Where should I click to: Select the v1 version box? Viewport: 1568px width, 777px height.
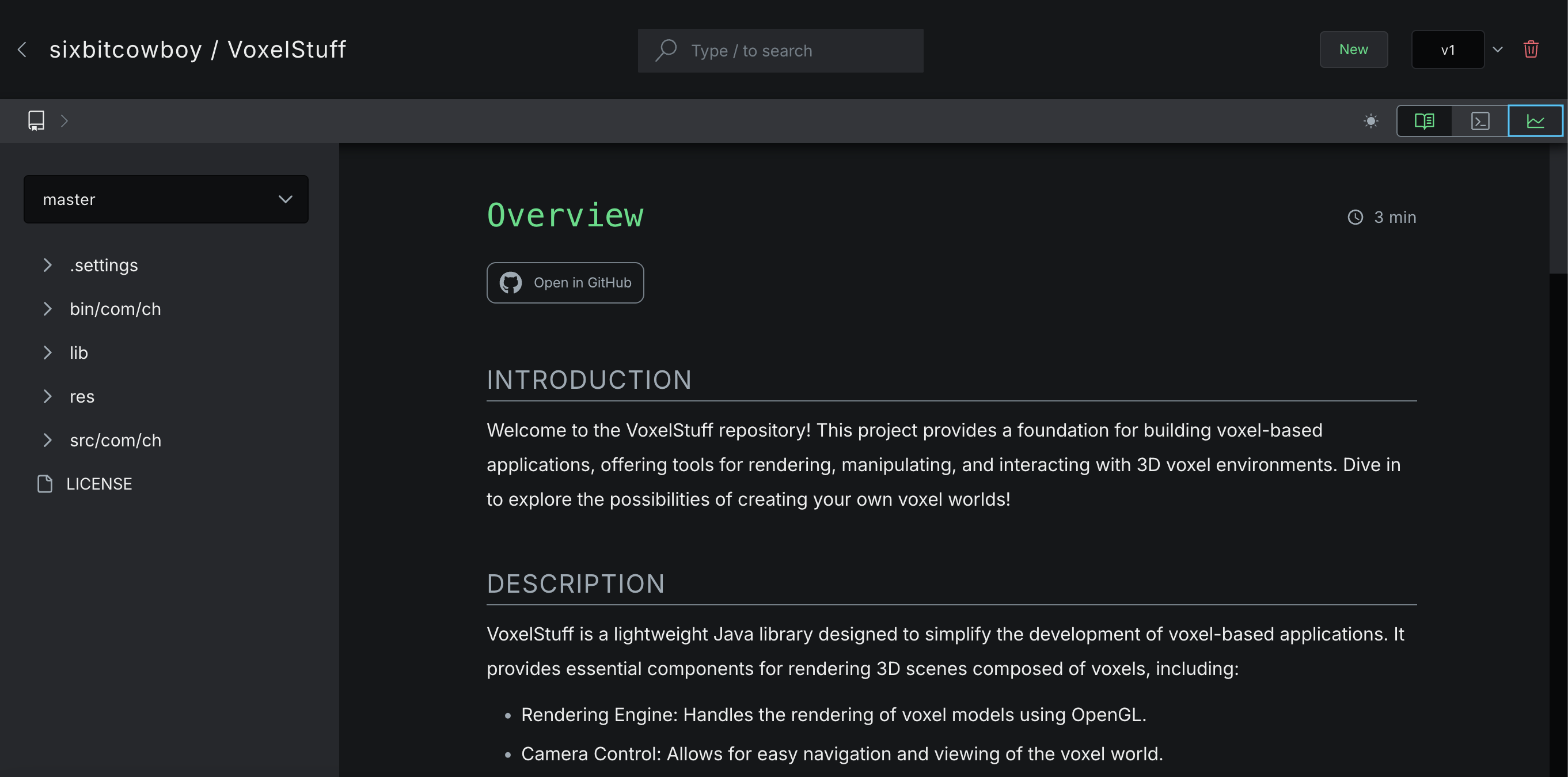coord(1448,50)
